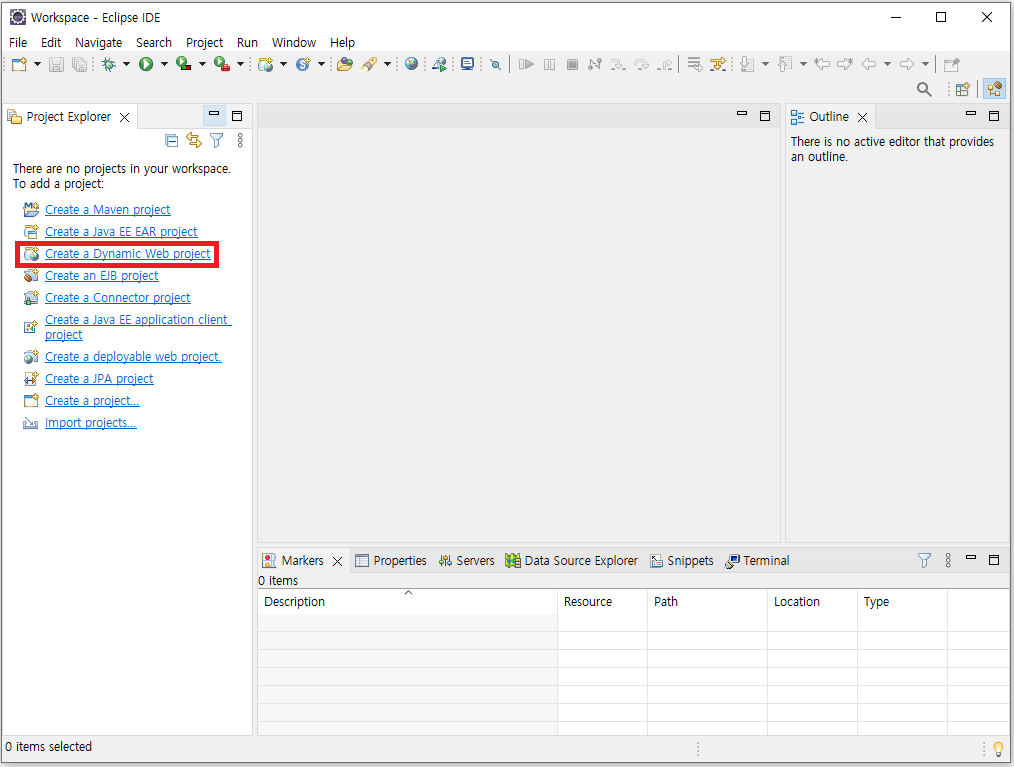
Task: Click the Skip All Breakpoints icon
Action: tap(495, 65)
